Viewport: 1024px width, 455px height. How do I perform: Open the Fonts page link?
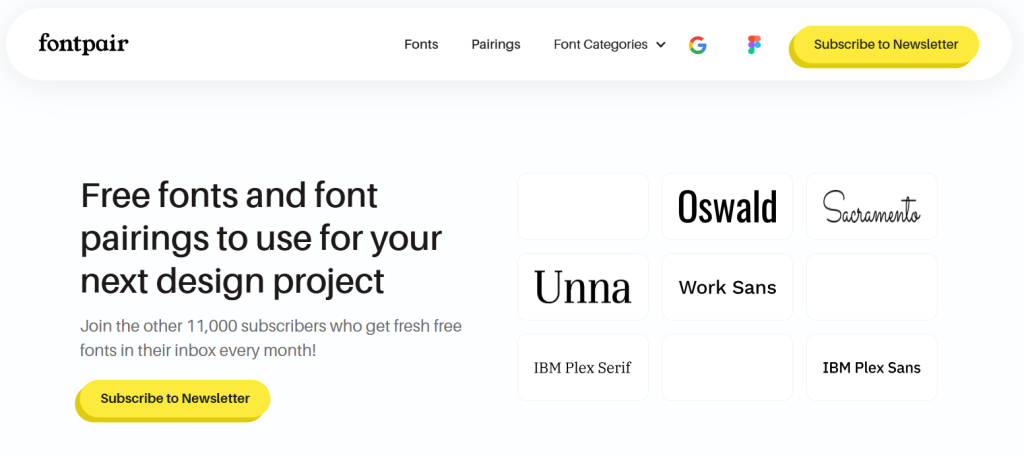[421, 44]
